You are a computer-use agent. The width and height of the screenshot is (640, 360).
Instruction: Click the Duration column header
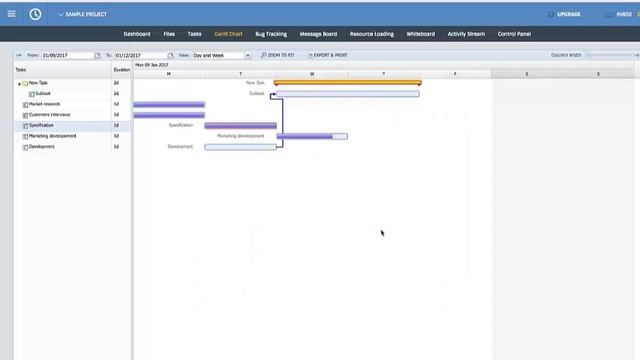122,70
